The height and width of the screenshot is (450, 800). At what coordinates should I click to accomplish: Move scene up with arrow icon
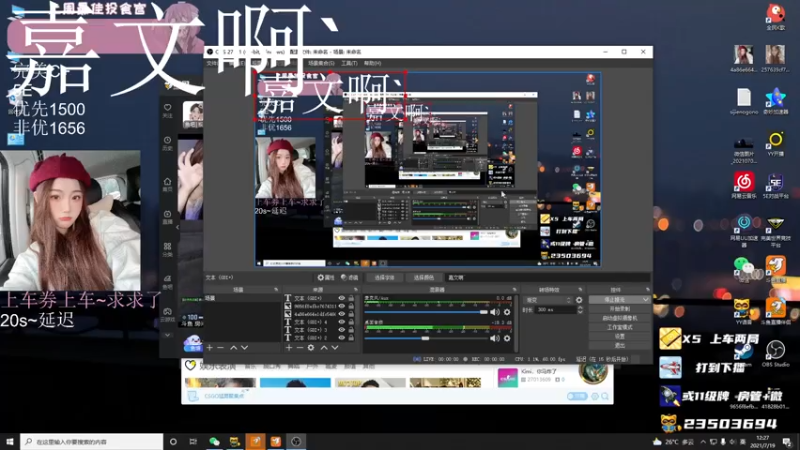233,347
